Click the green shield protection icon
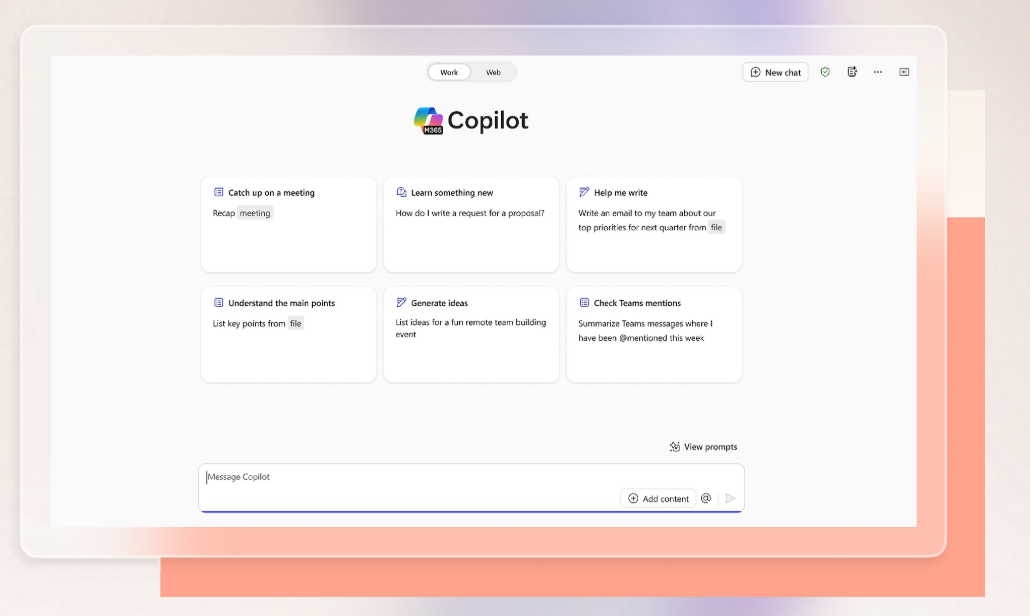This screenshot has width=1030, height=616. 825,72
